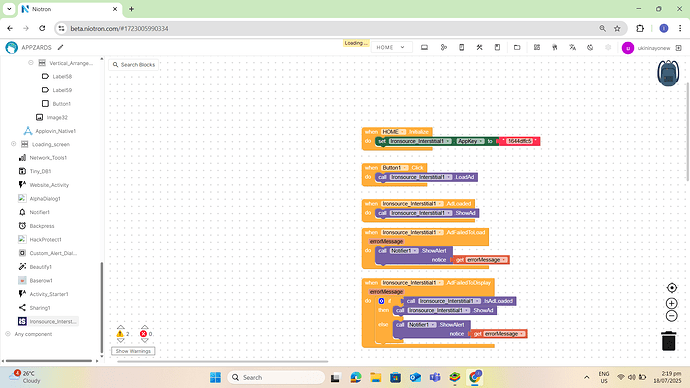Screen dimensions: 690x388
Task: Click the Show Warnings button
Action: (x=133, y=351)
